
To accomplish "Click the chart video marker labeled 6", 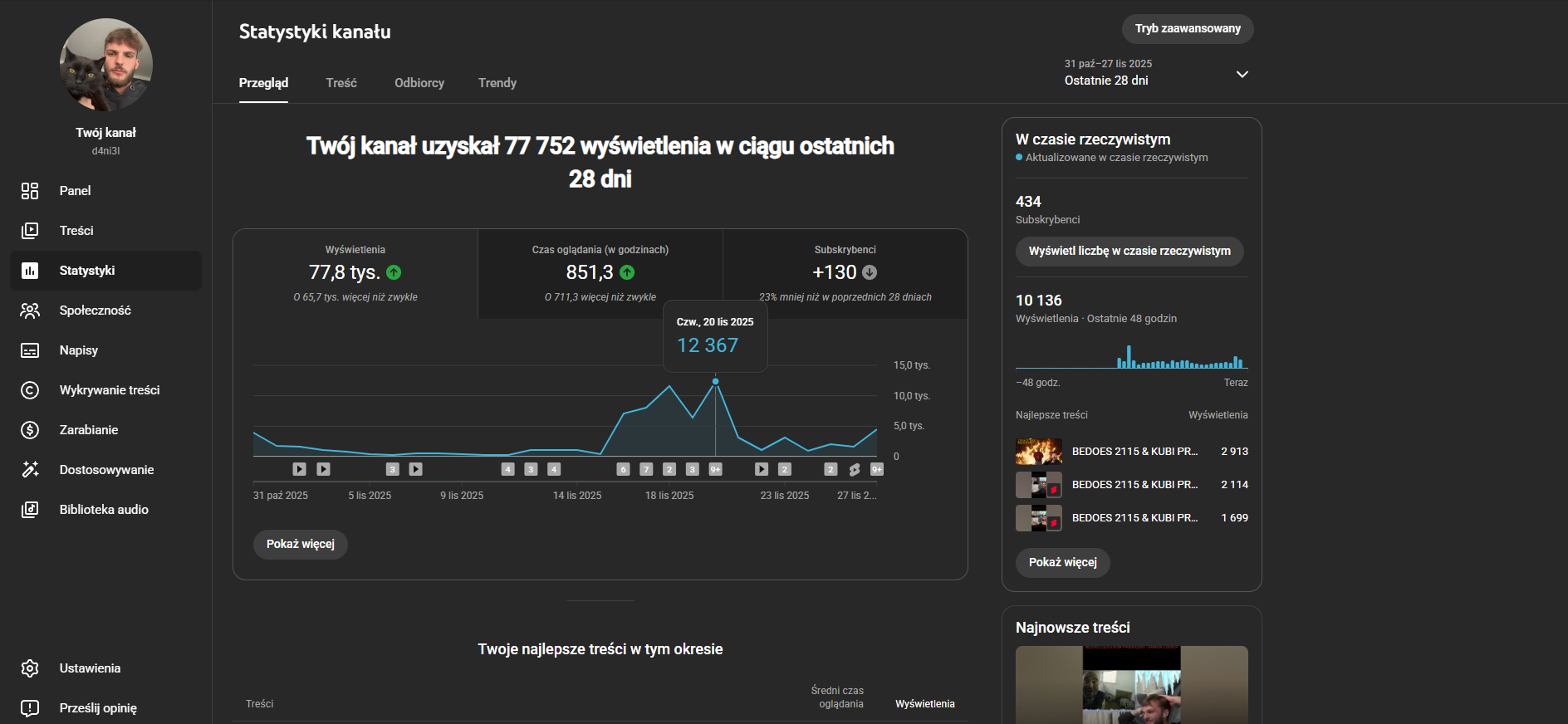I will 624,469.
